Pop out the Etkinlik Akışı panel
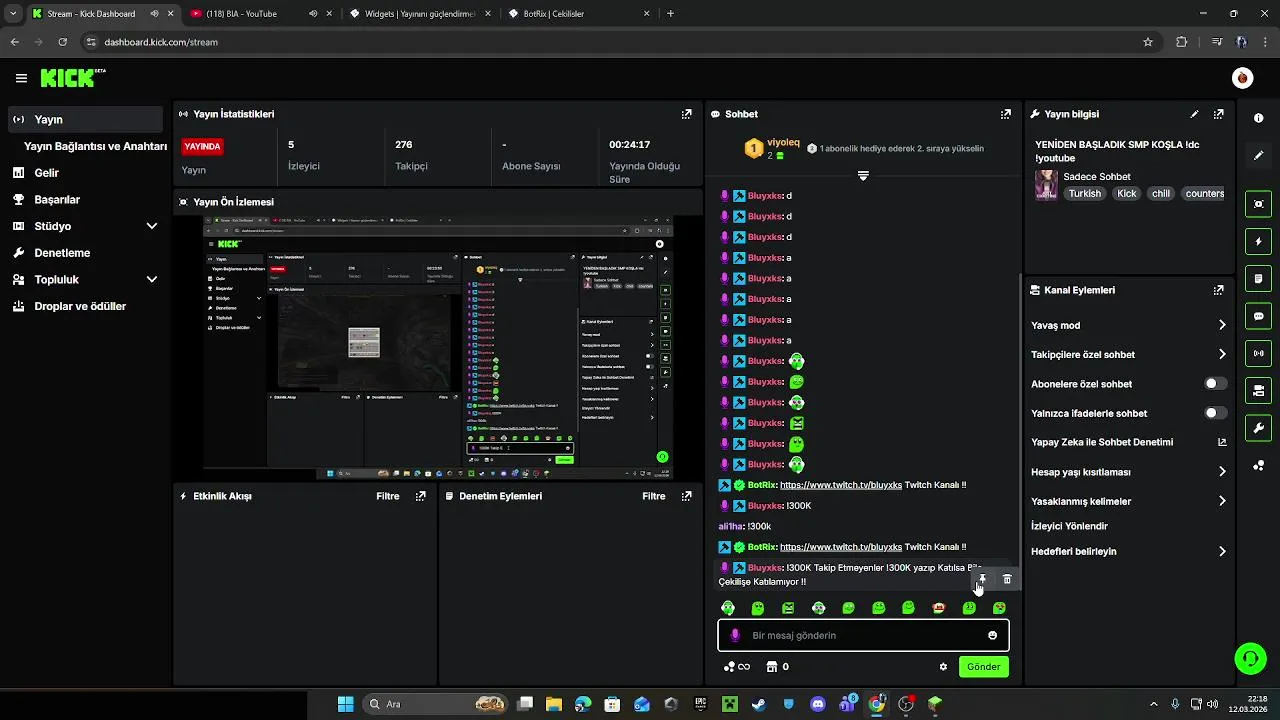 pos(421,496)
